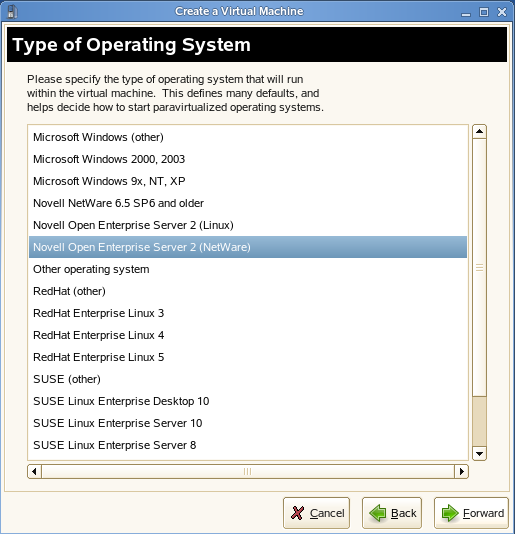Select Microsoft Windows (other)
The width and height of the screenshot is (515, 534).
[248, 137]
